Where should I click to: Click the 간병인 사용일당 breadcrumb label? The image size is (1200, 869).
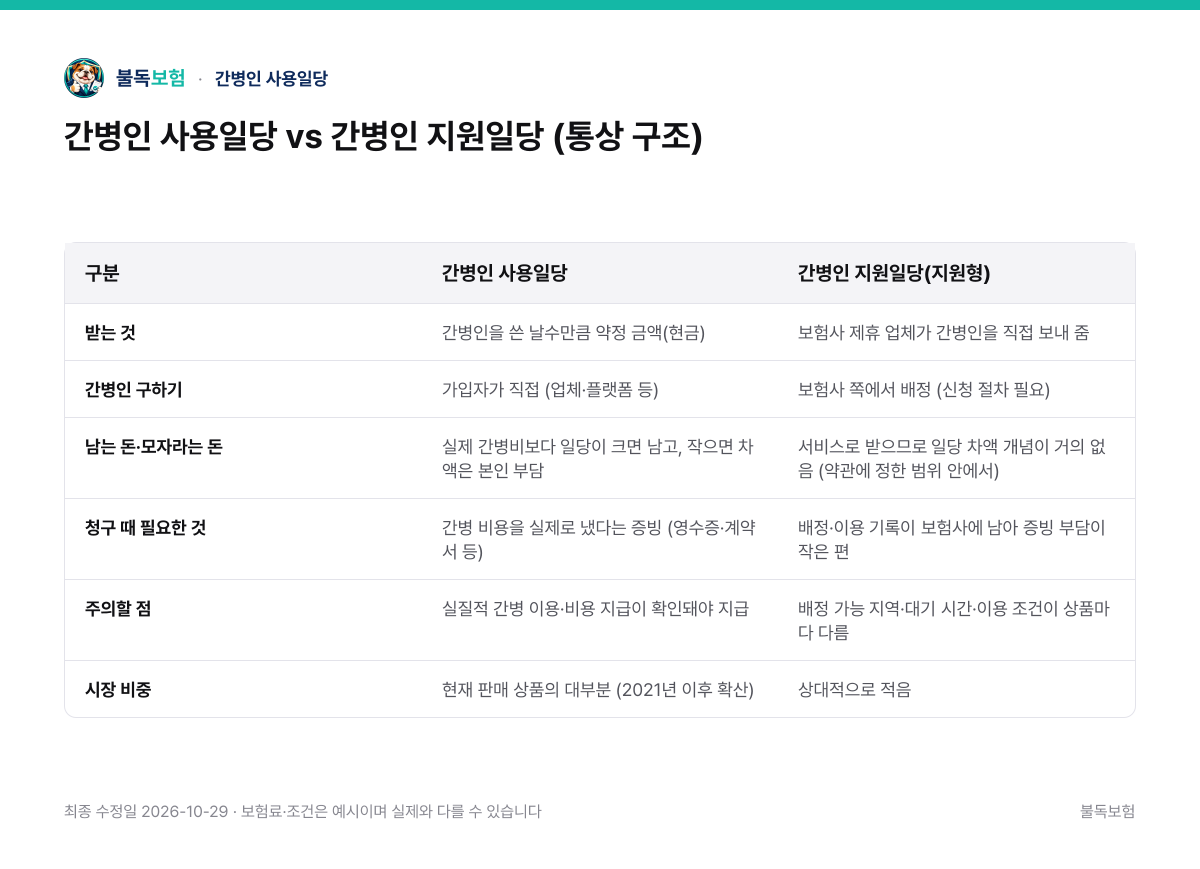271,78
